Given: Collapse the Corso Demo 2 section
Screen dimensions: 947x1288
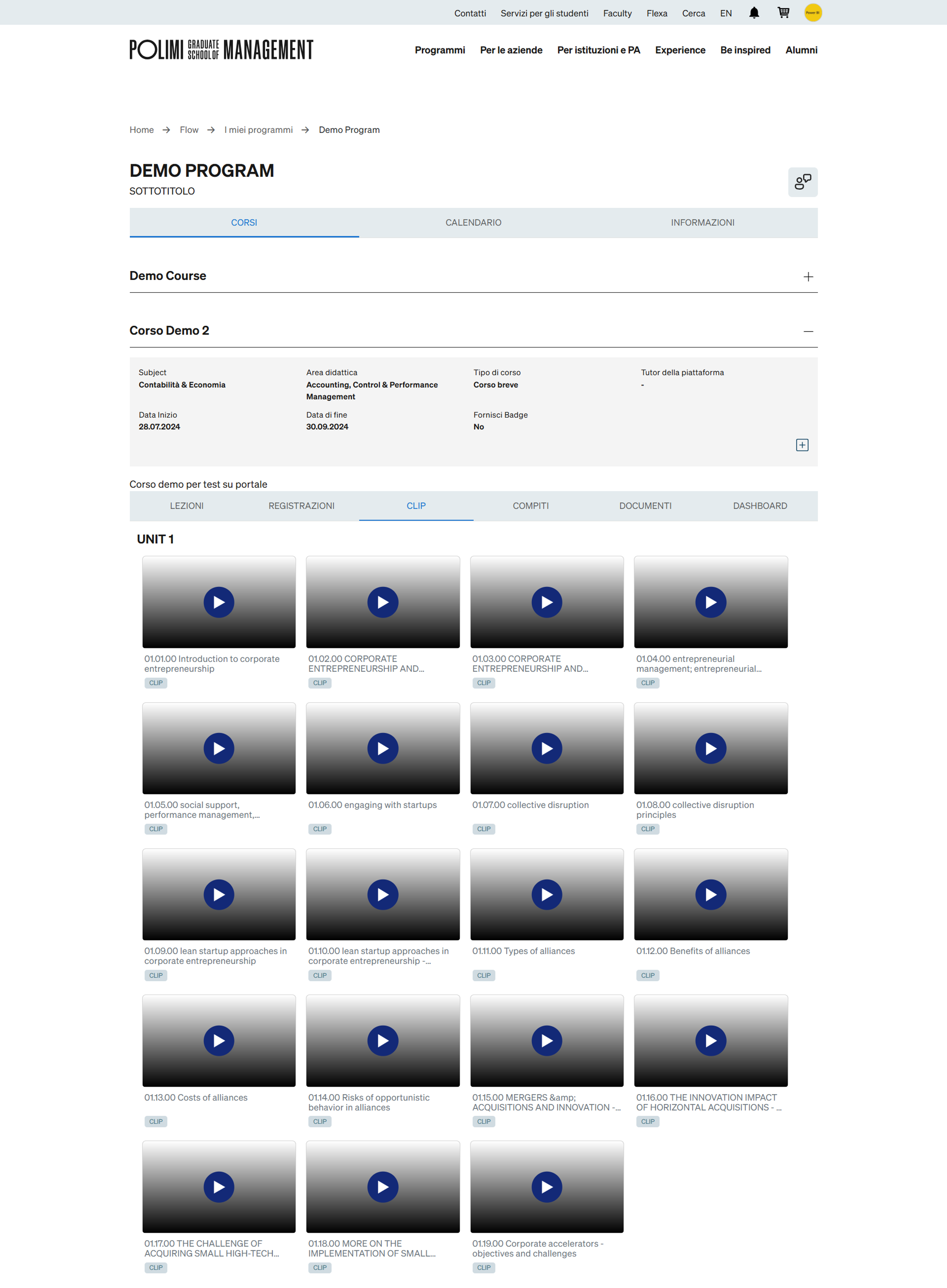Looking at the screenshot, I should tap(808, 331).
